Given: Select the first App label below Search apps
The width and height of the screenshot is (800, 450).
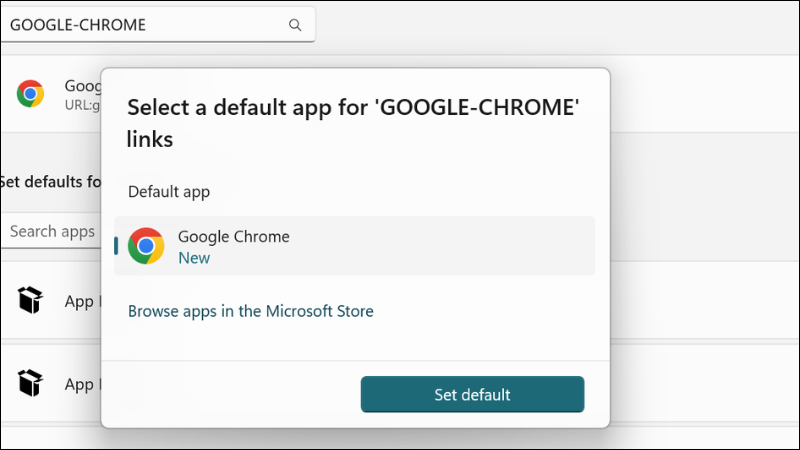Looking at the screenshot, I should tap(82, 302).
